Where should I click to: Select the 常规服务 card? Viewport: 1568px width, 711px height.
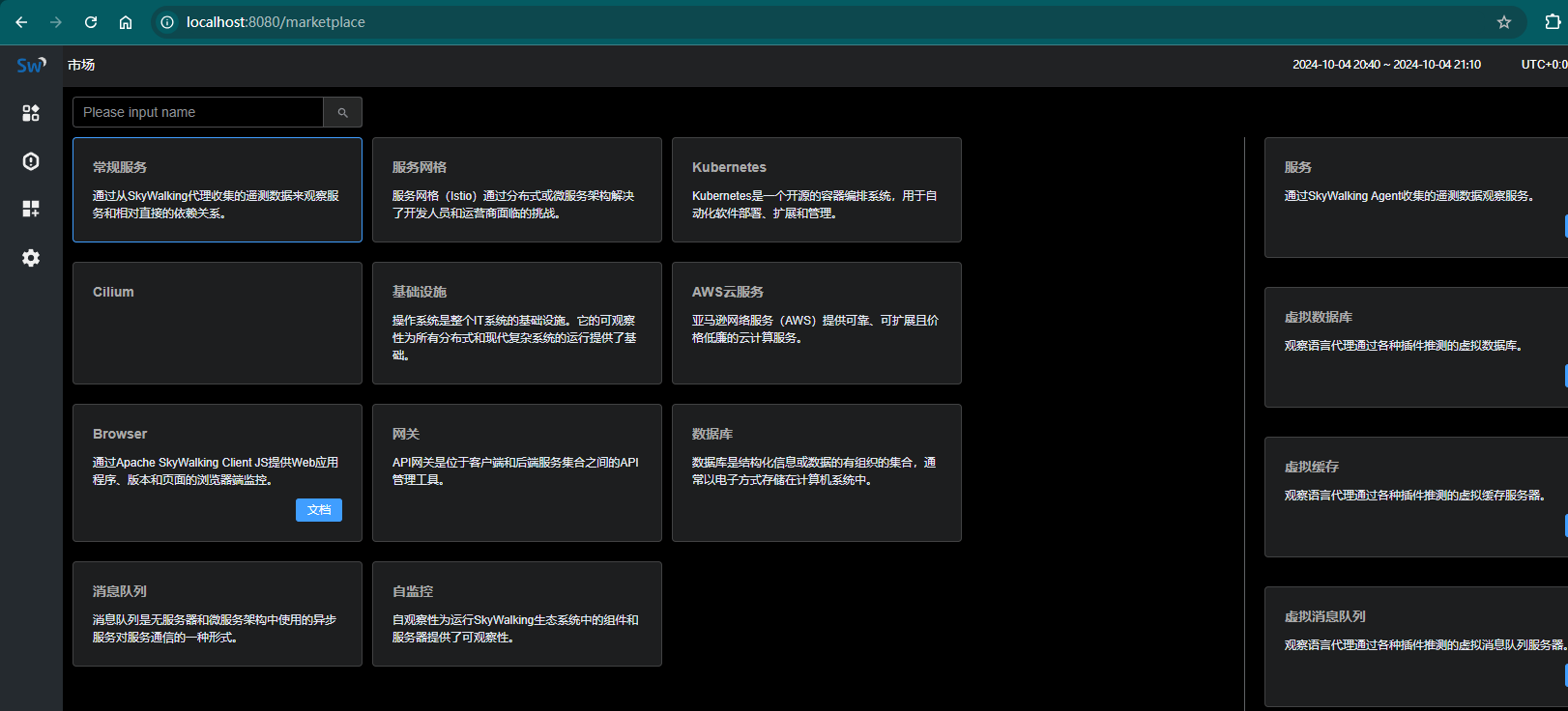pyautogui.click(x=218, y=189)
